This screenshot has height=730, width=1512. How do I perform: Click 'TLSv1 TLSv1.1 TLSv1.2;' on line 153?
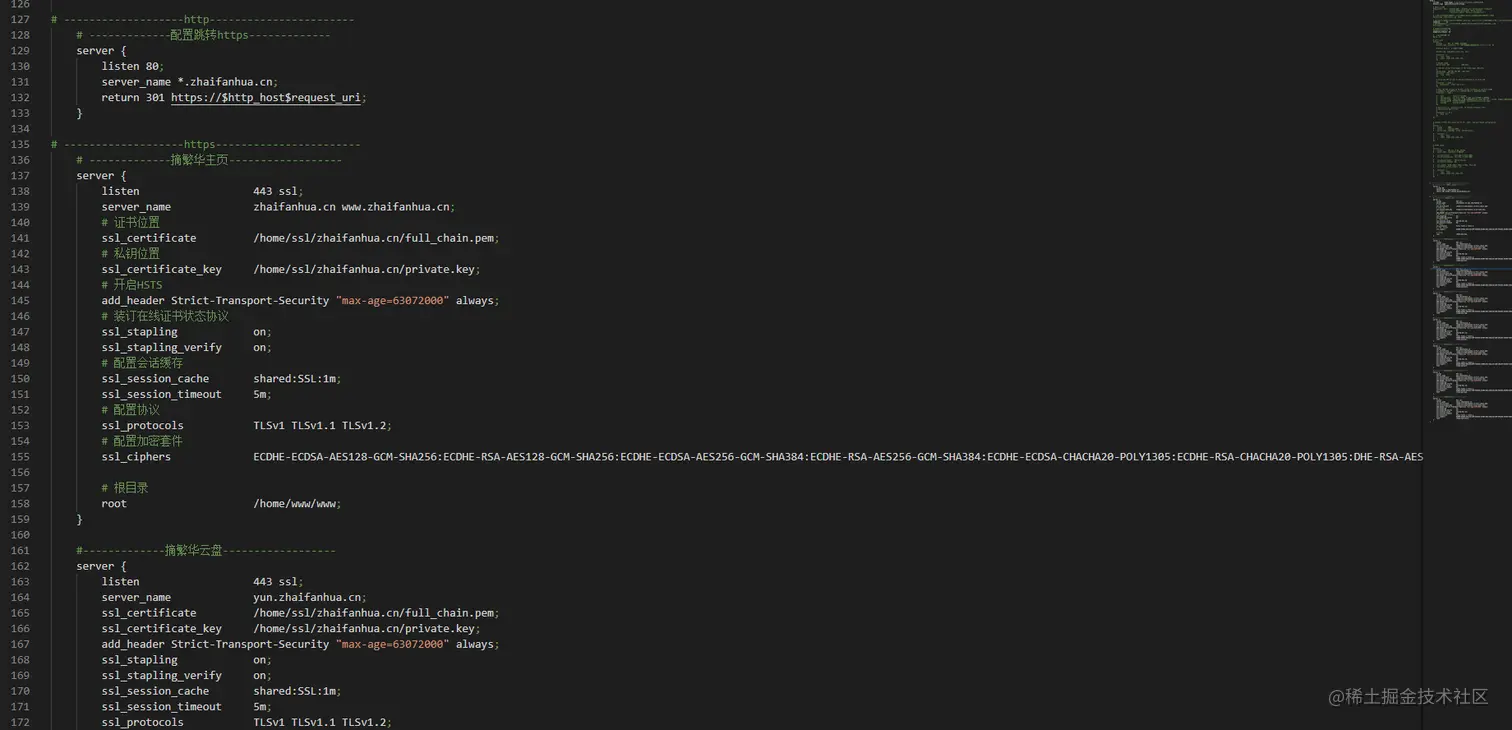click(322, 426)
